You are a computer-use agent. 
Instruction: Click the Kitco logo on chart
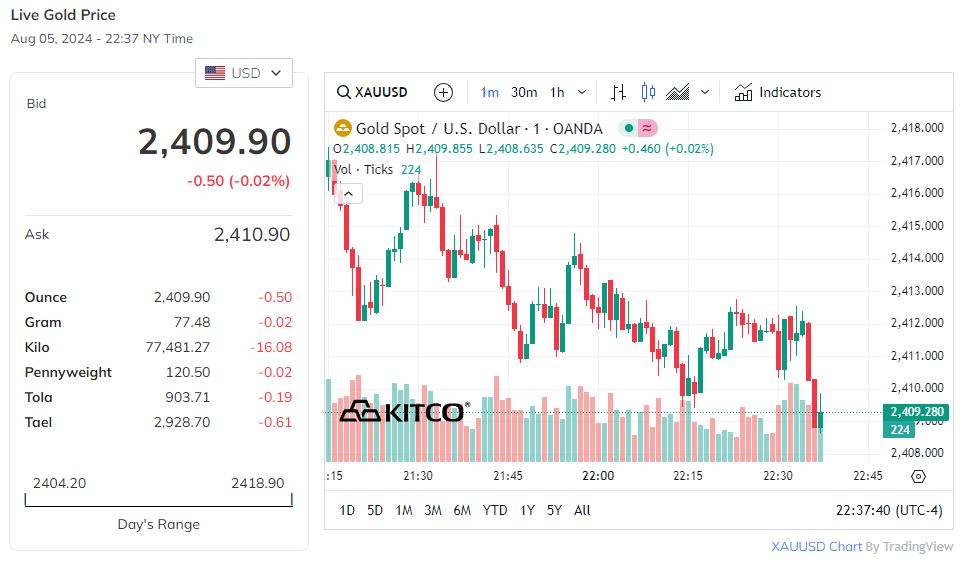pos(403,411)
